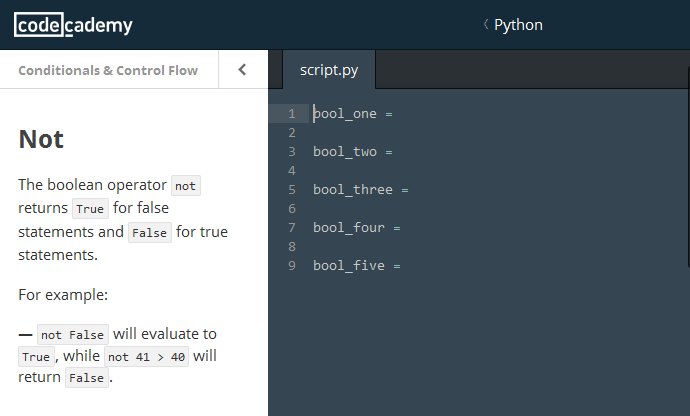Click the 'not' code snippet in instructions
This screenshot has height=416, width=690.
coord(186,186)
